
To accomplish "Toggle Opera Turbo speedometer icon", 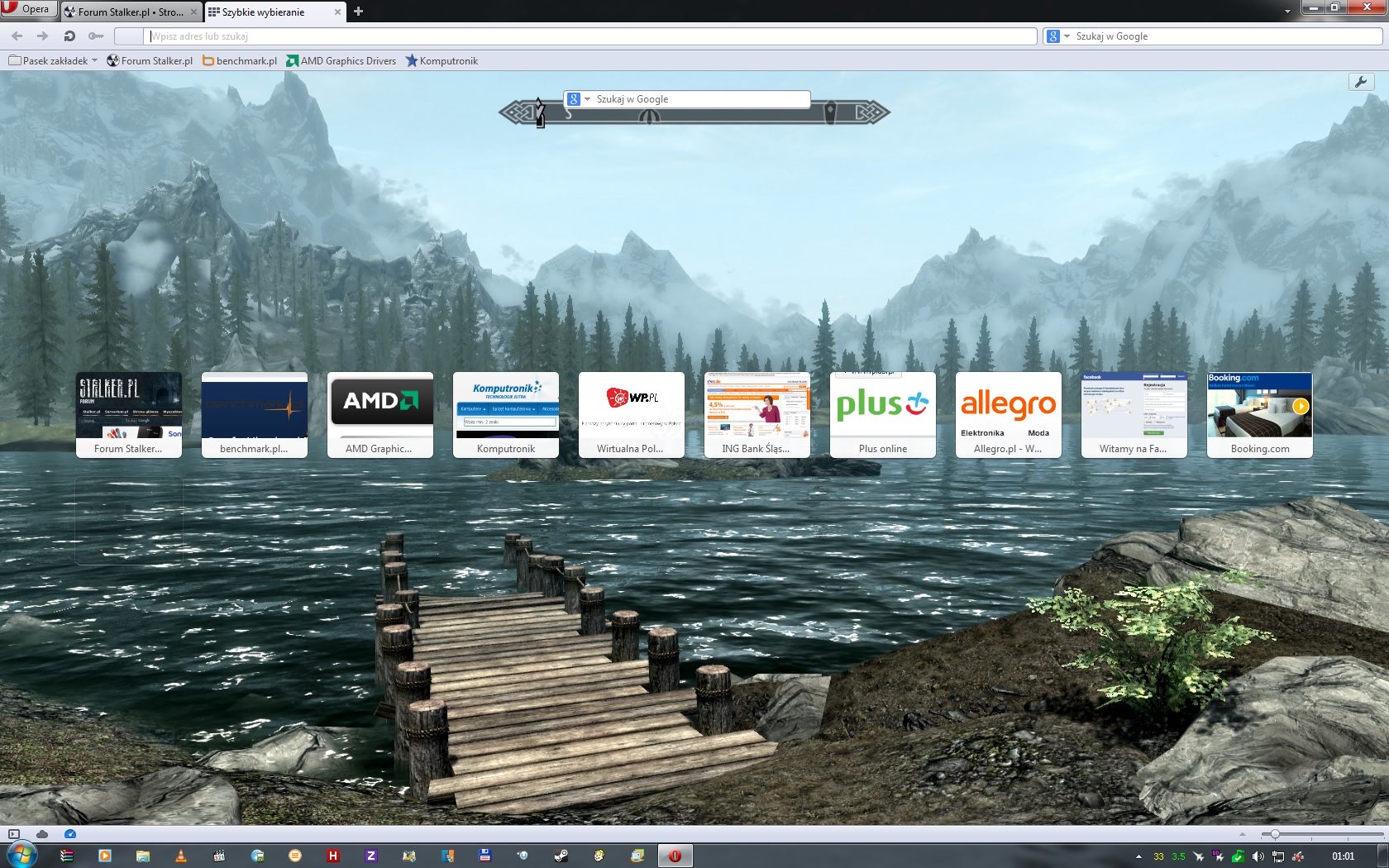I will pyautogui.click(x=70, y=834).
